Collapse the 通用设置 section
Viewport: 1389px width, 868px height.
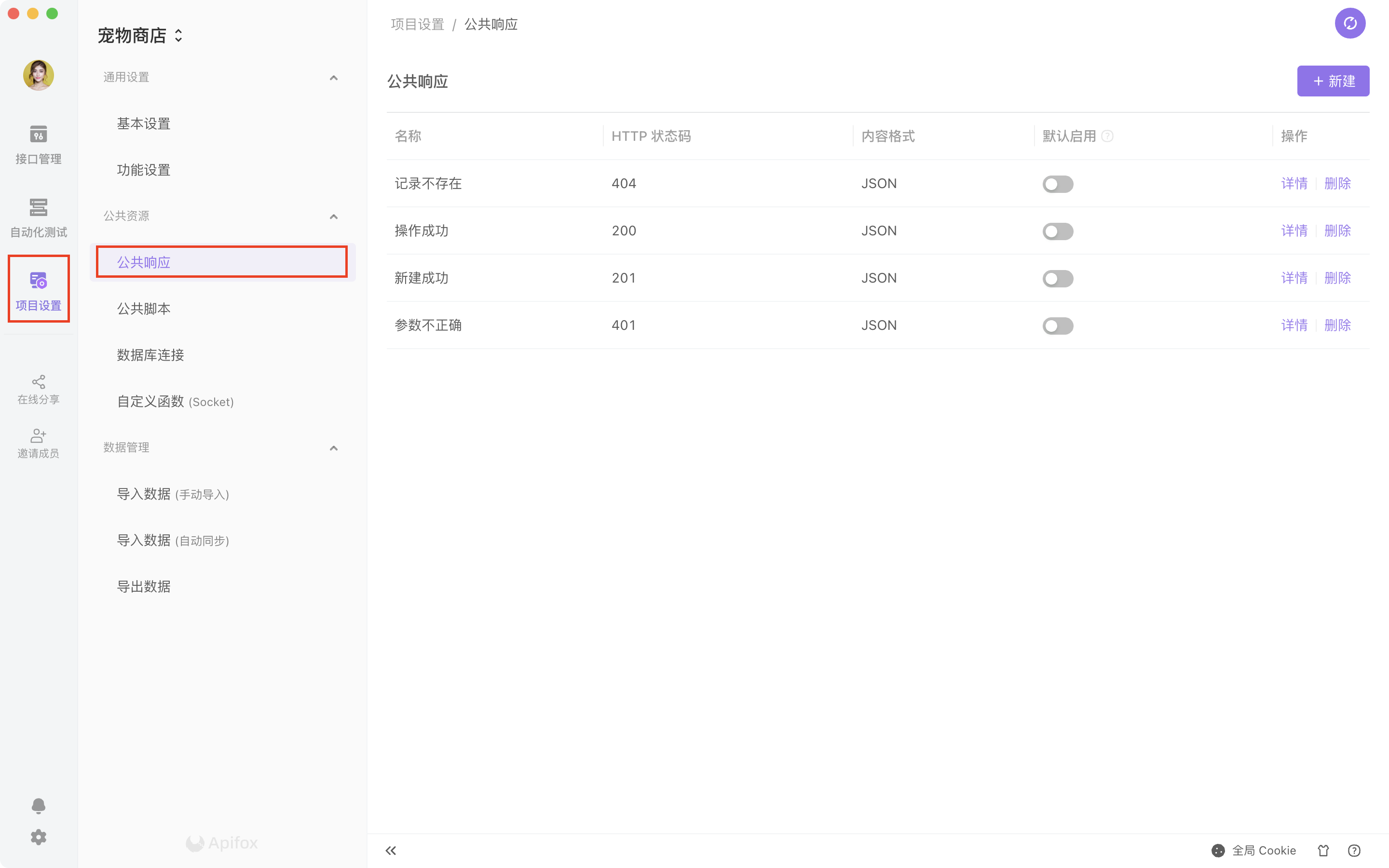[333, 78]
